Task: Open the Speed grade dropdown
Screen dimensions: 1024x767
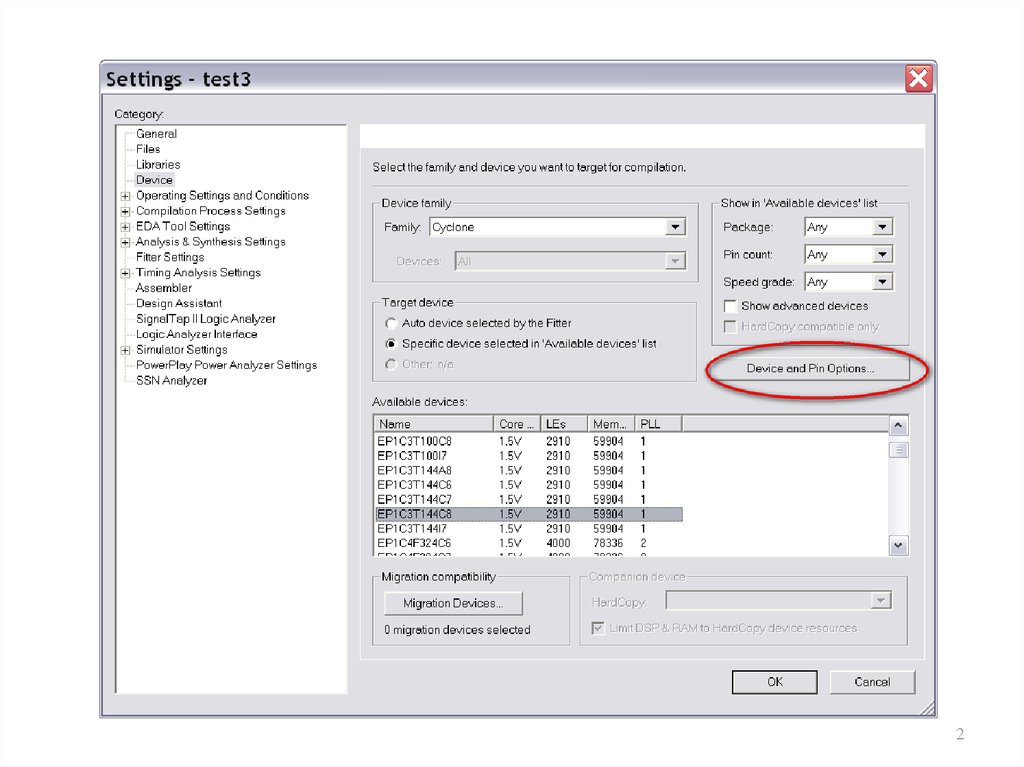Action: [881, 282]
